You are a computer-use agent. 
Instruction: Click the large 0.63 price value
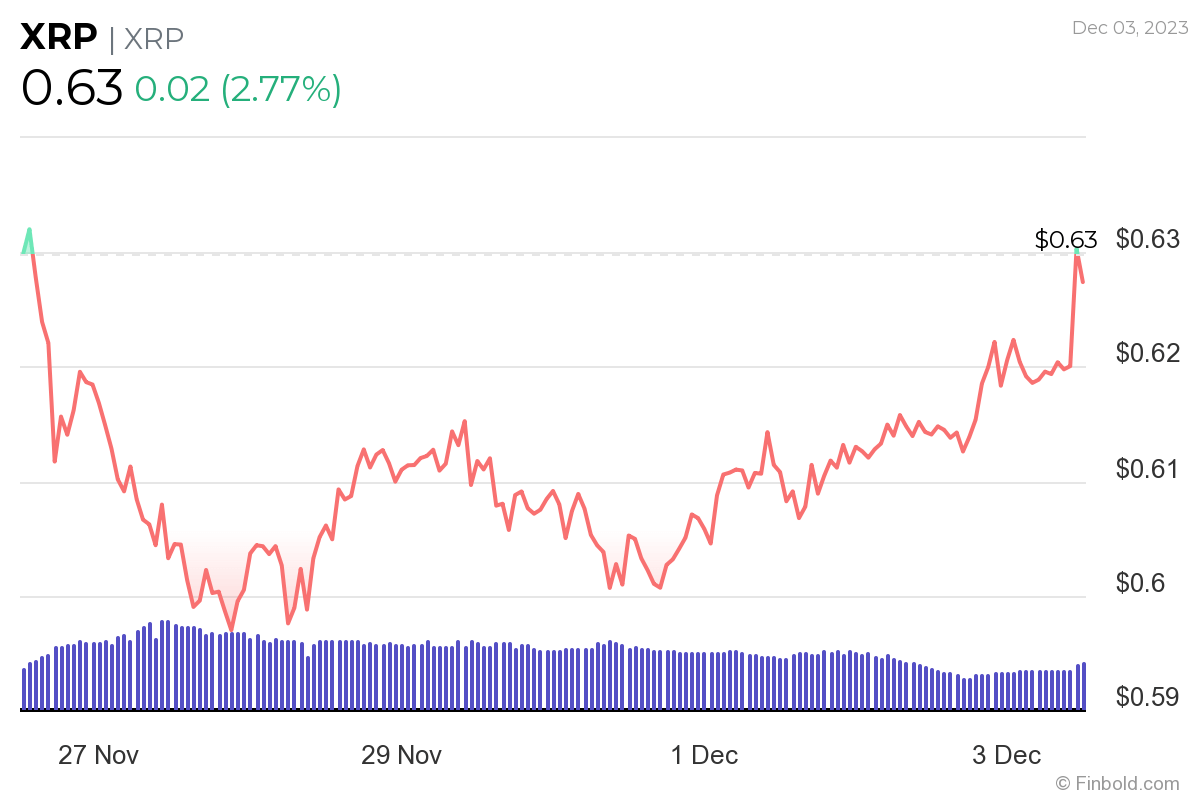click(x=72, y=88)
